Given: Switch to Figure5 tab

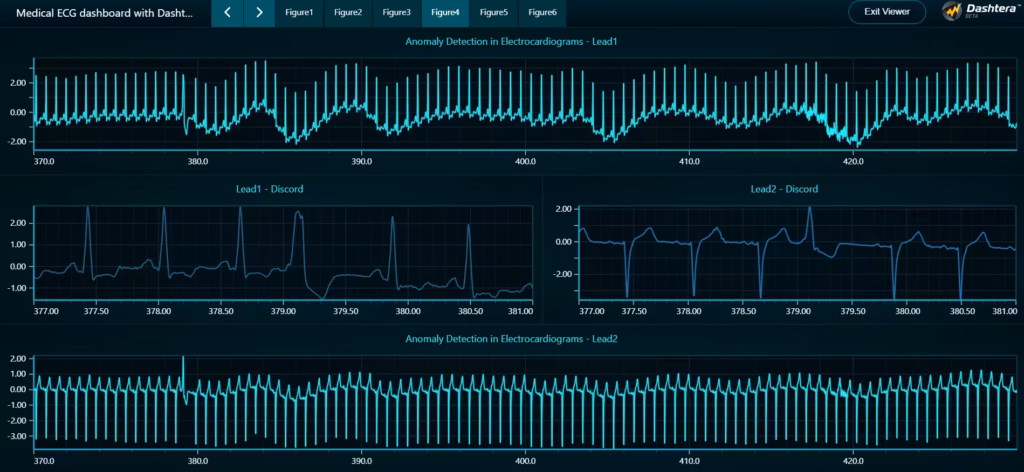Looking at the screenshot, I should coord(494,12).
